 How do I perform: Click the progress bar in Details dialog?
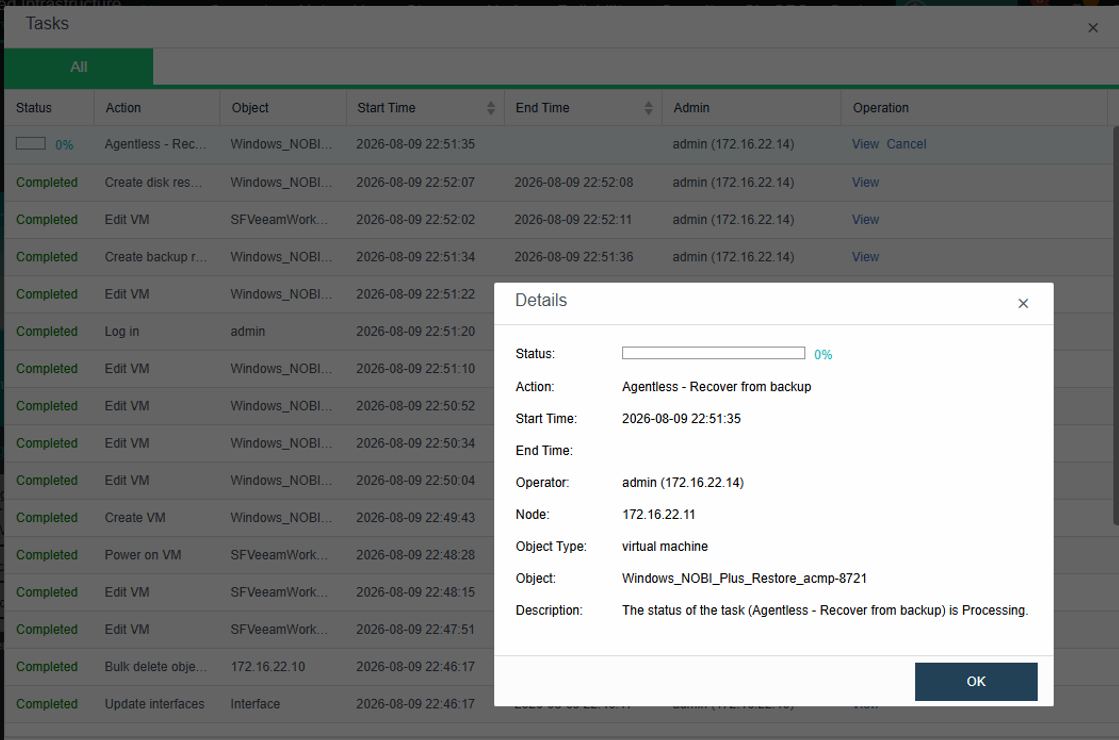713,353
